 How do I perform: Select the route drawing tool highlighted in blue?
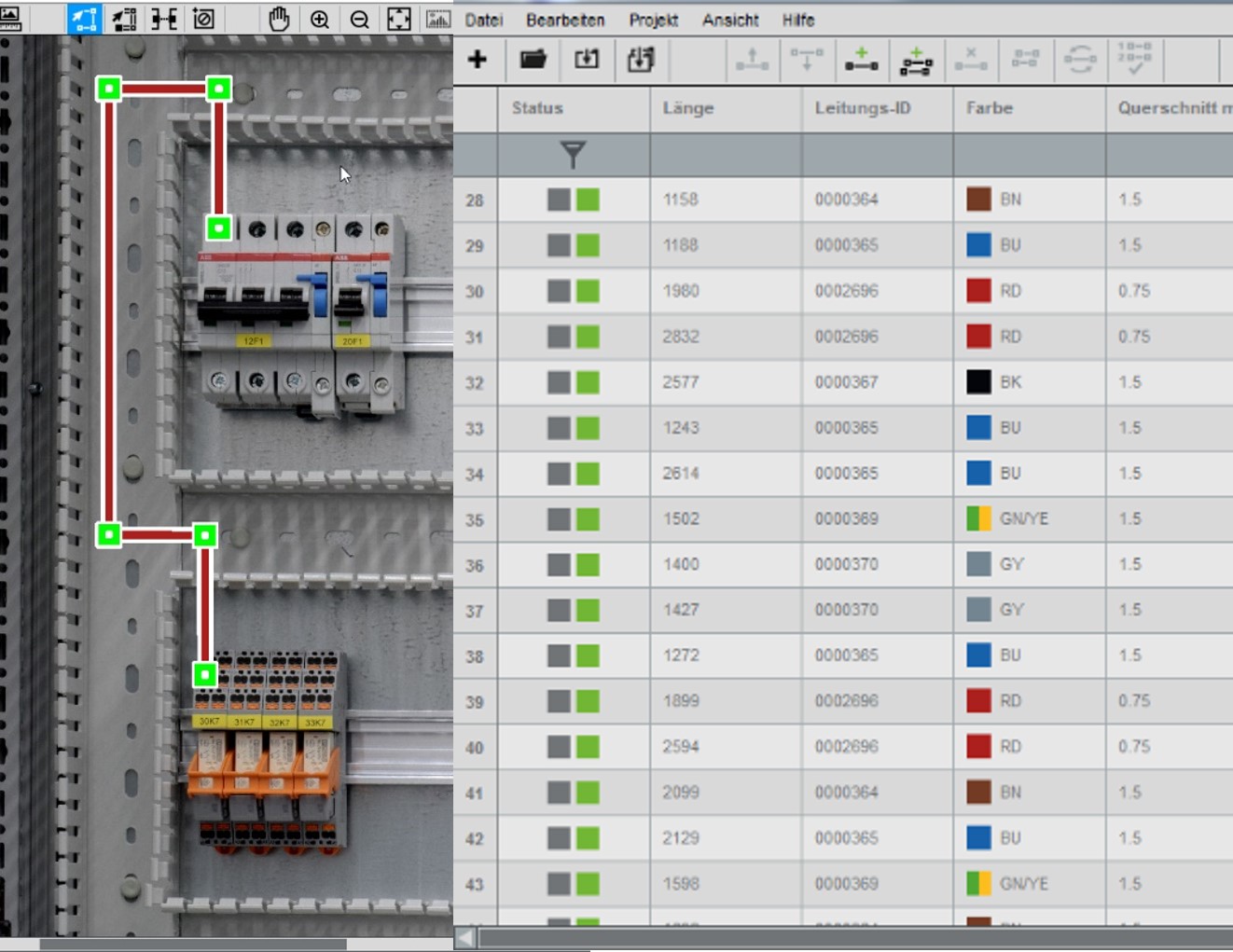(84, 19)
